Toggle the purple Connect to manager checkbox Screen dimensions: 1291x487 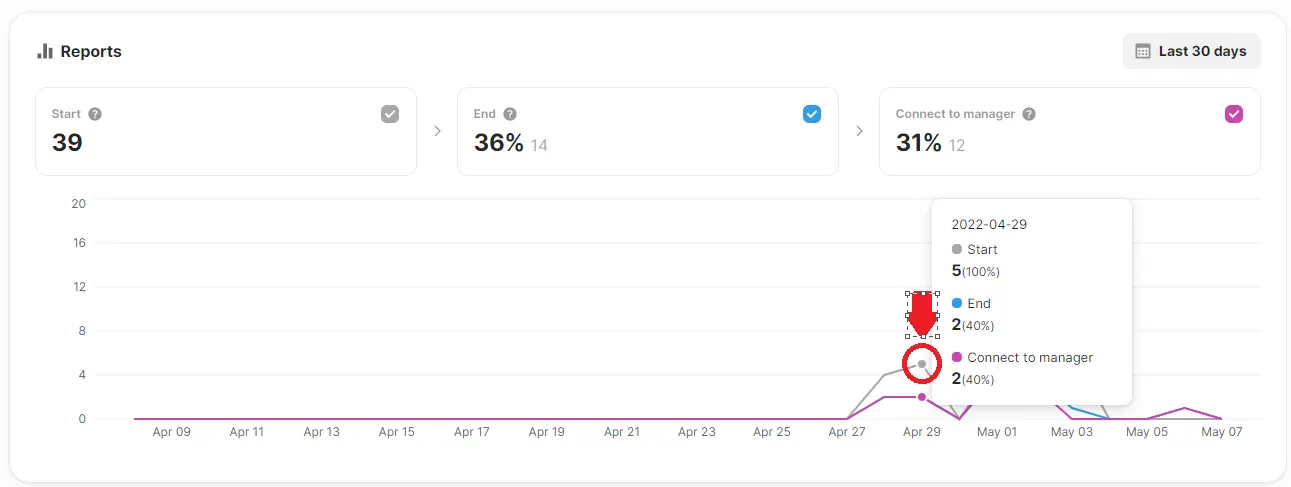pyautogui.click(x=1234, y=114)
